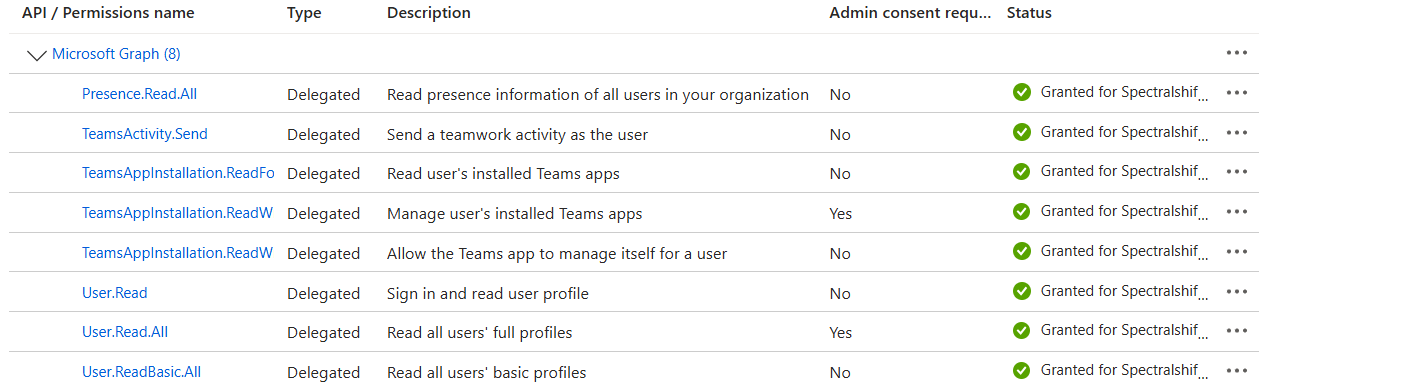Click the Admin consent required column header
The height and width of the screenshot is (389, 1407).
pyautogui.click(x=909, y=13)
